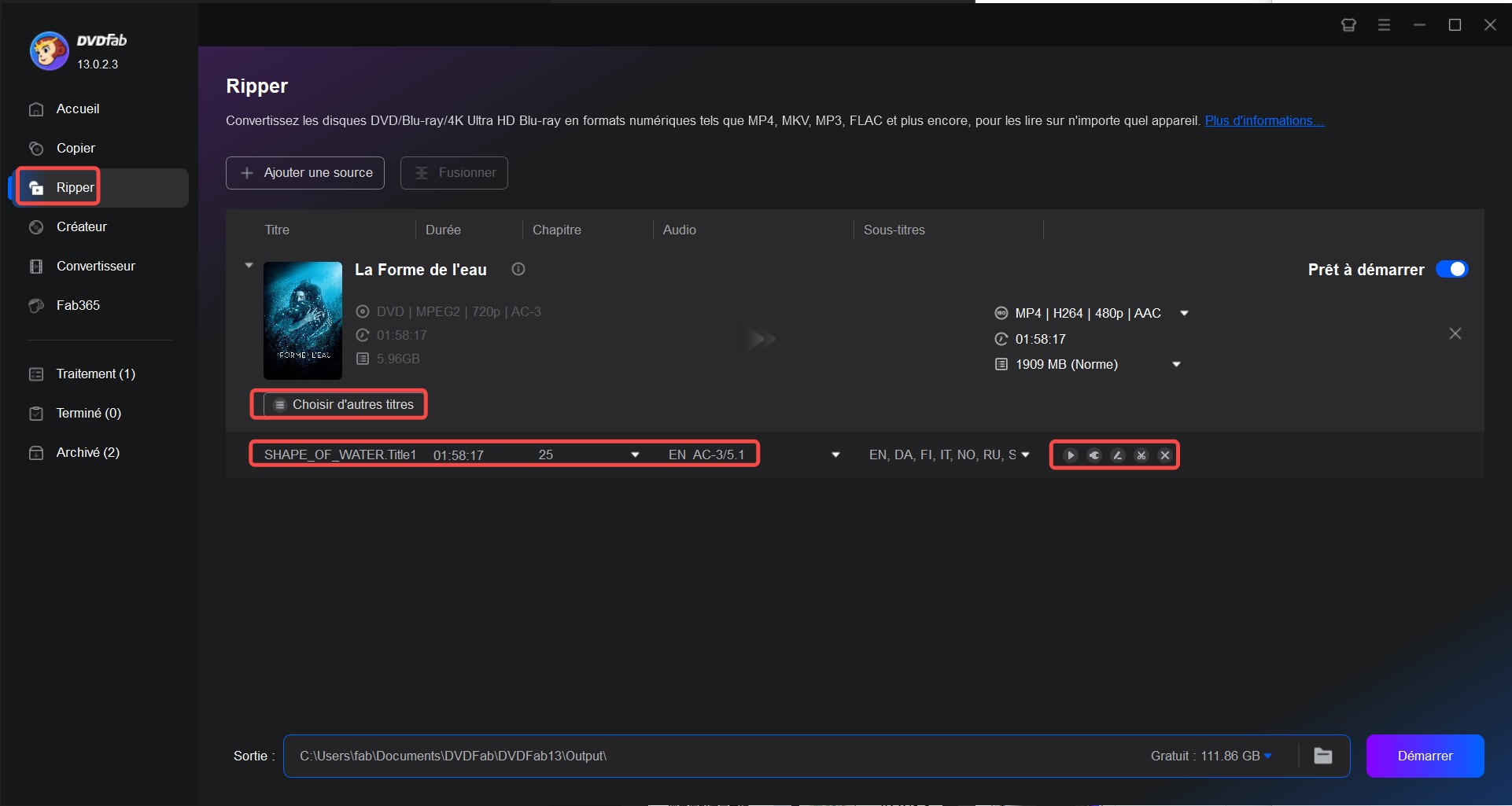Maximize the DVDFab window
The width and height of the screenshot is (1512, 806).
[1455, 25]
